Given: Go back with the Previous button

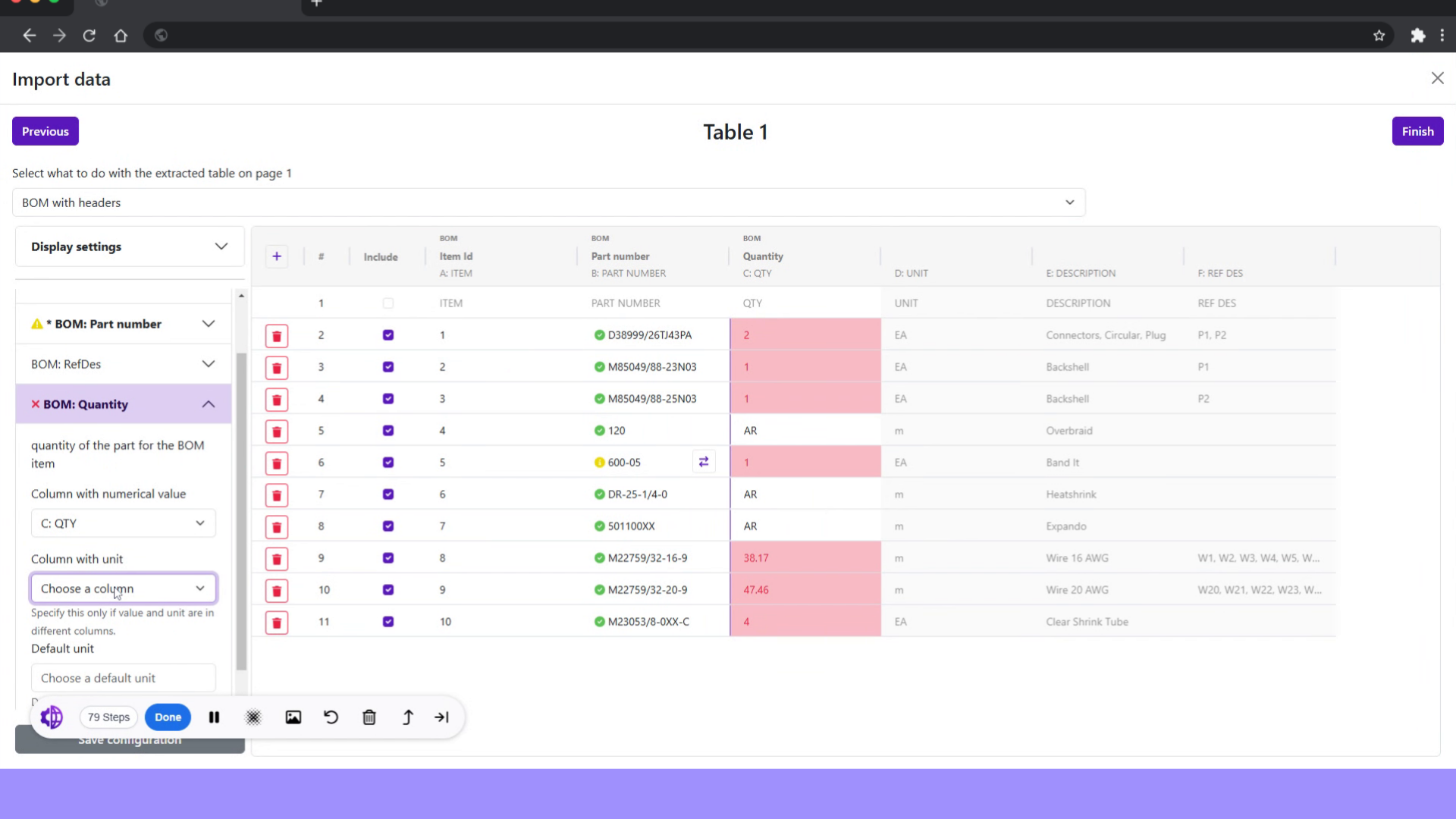Looking at the screenshot, I should (x=45, y=131).
